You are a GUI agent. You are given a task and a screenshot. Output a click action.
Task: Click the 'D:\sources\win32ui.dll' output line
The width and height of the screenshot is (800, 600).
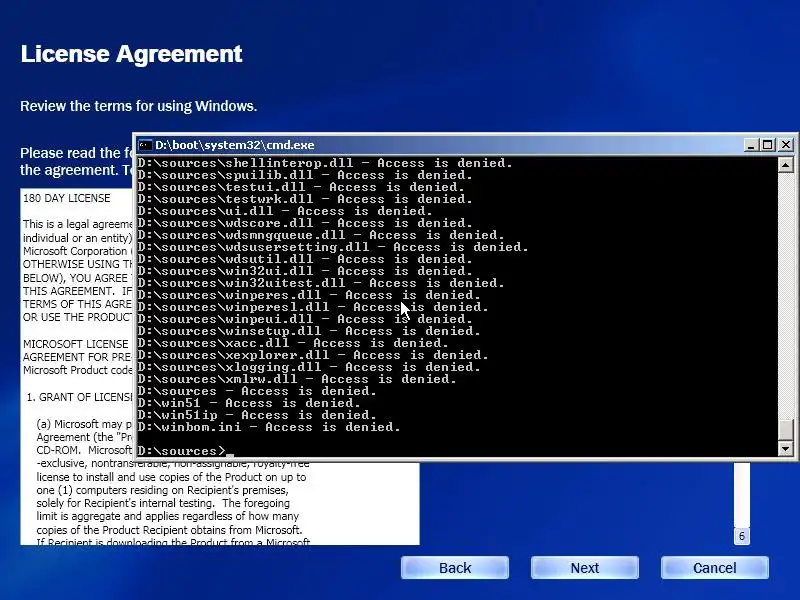pos(305,271)
